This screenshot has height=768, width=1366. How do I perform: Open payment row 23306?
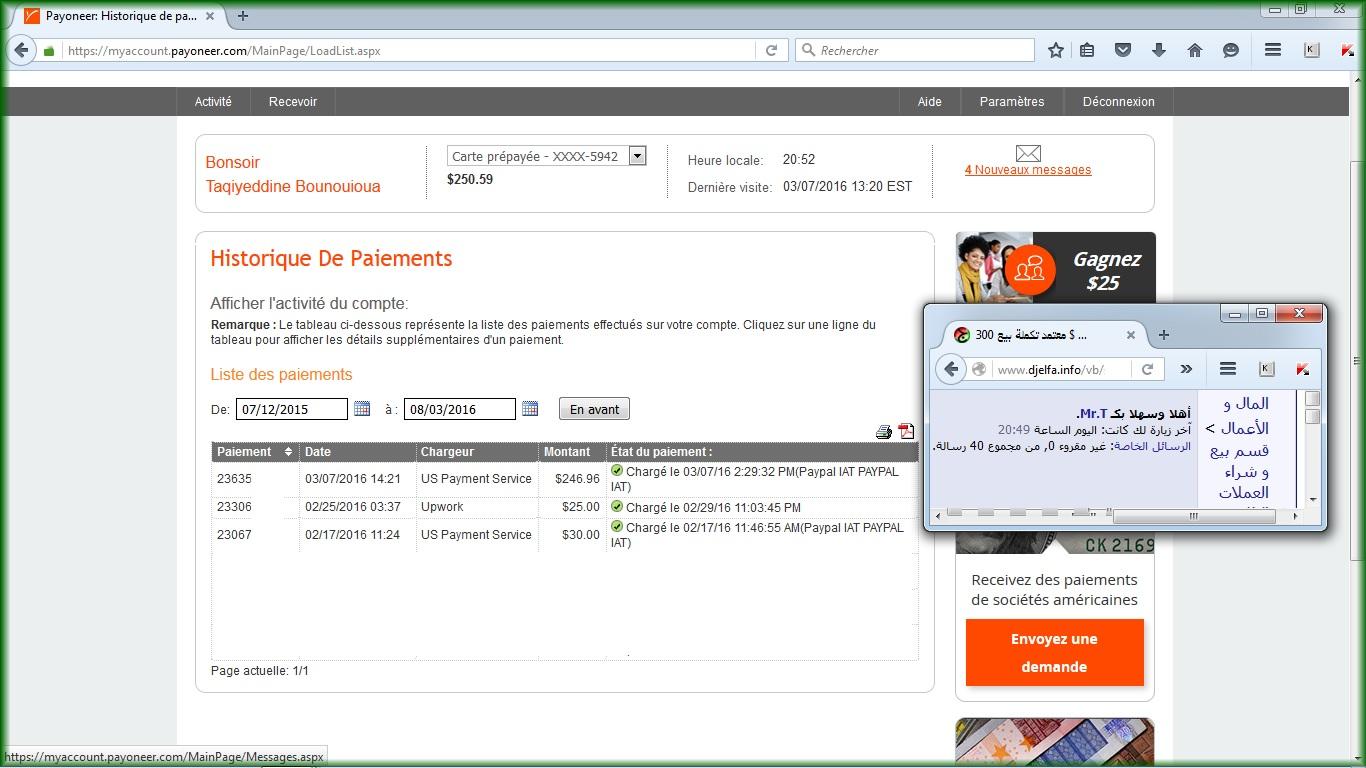564,507
